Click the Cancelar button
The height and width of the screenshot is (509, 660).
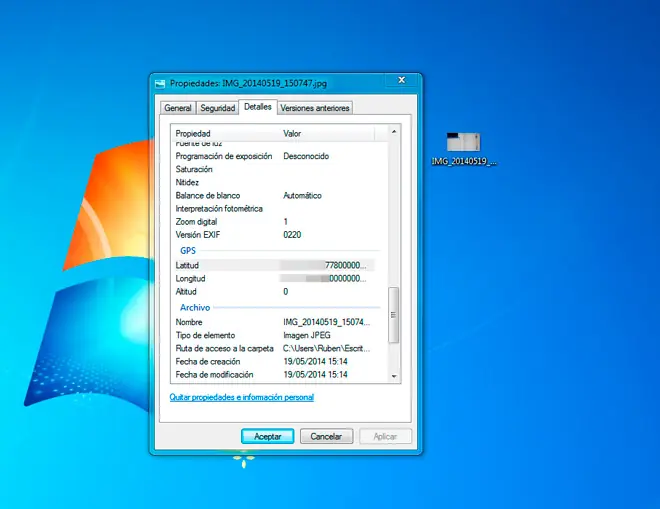326,437
